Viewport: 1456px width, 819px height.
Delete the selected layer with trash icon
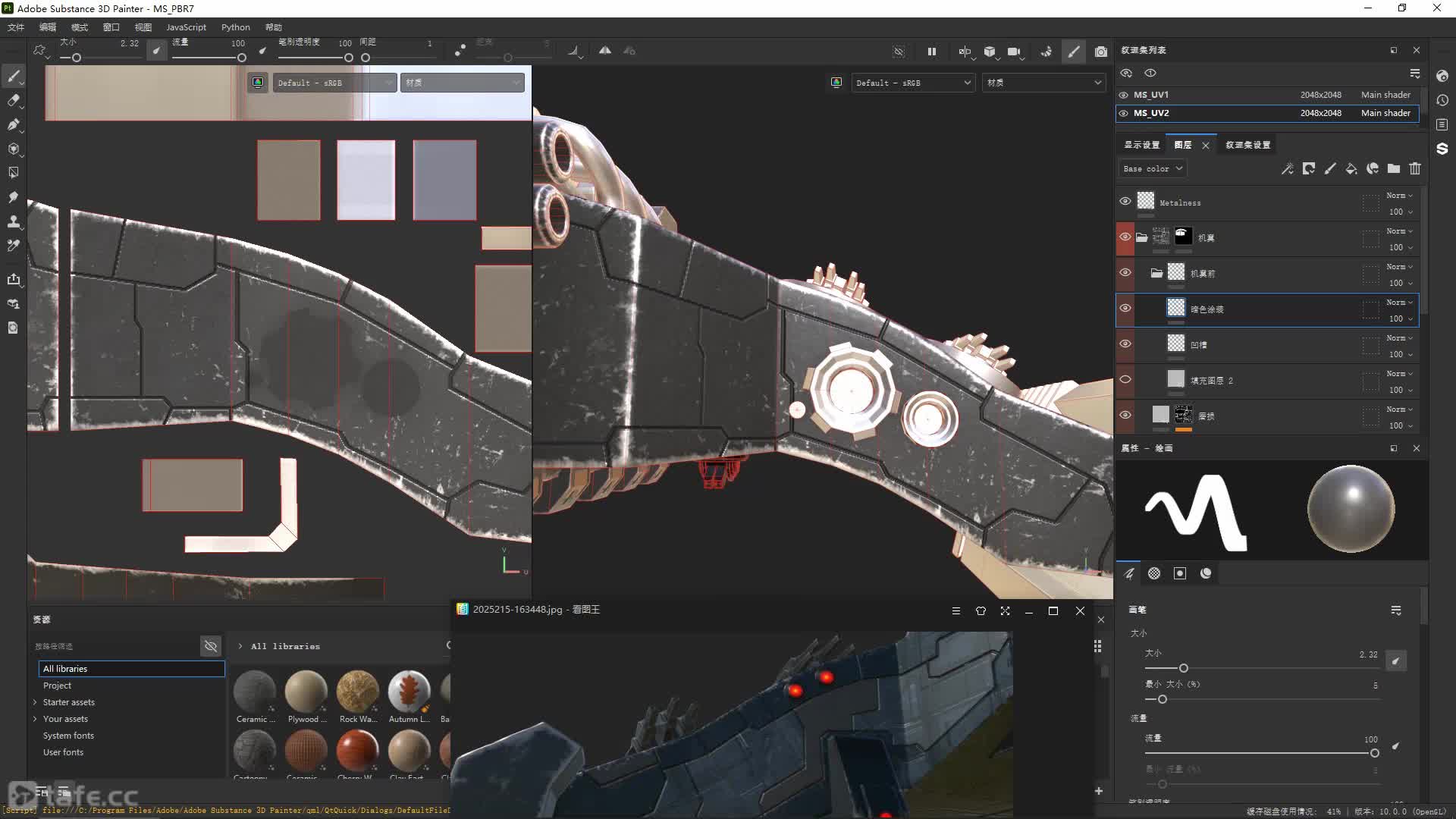pyautogui.click(x=1415, y=168)
